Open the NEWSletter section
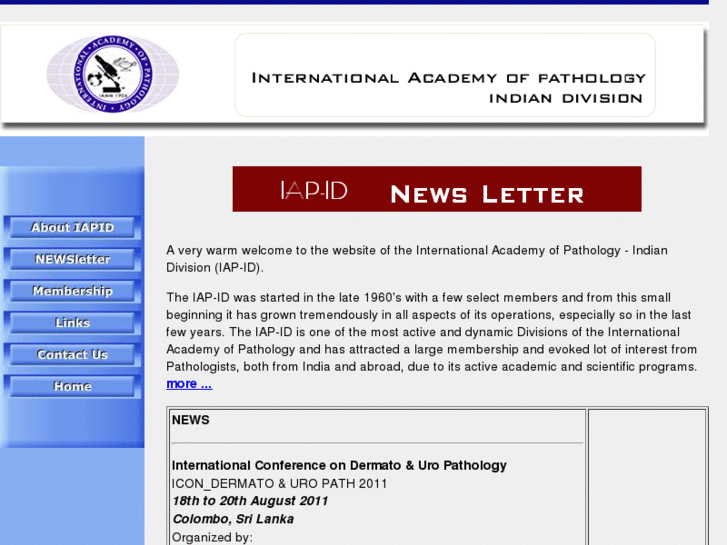Viewport: 727px width, 545px height. 72,259
